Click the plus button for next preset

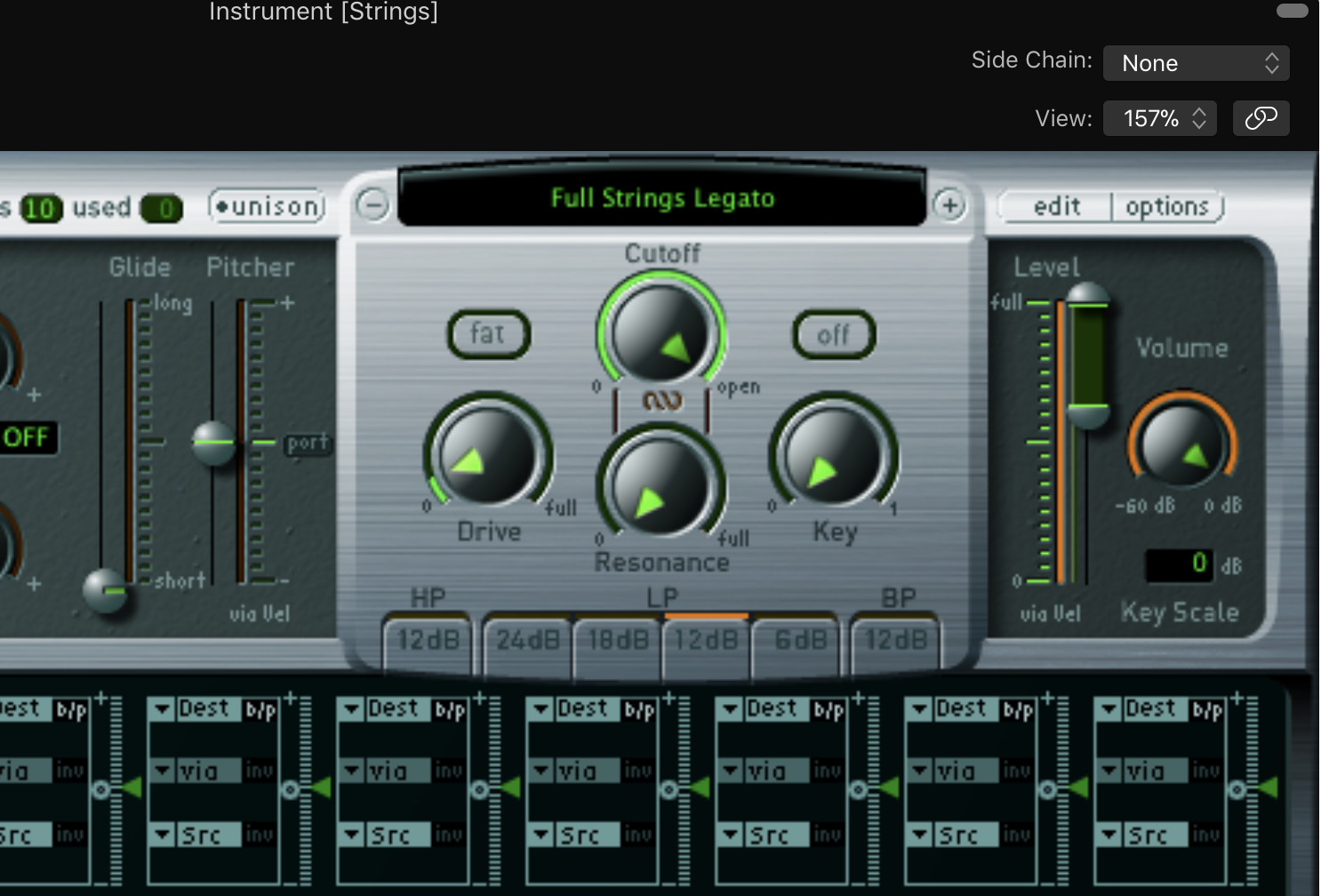pyautogui.click(x=949, y=205)
